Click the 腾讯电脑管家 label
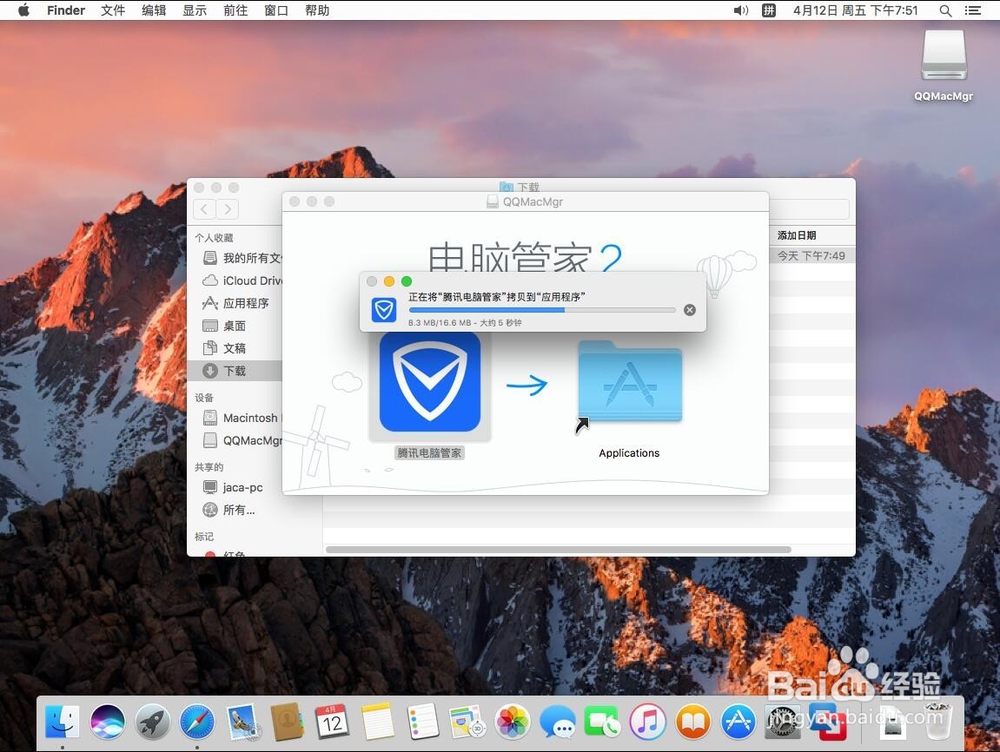 pos(429,453)
